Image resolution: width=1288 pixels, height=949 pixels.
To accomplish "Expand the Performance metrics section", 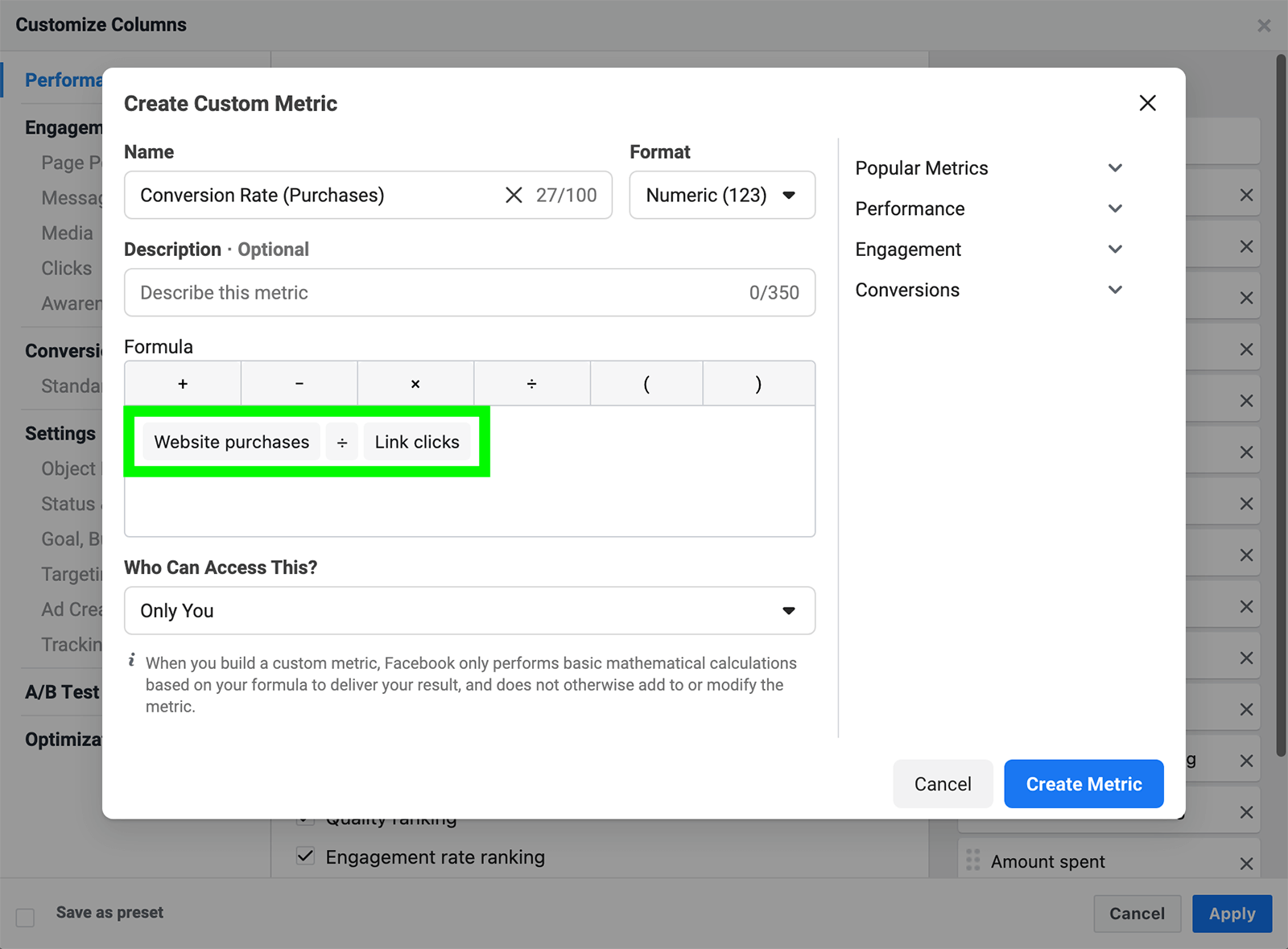I will [989, 208].
